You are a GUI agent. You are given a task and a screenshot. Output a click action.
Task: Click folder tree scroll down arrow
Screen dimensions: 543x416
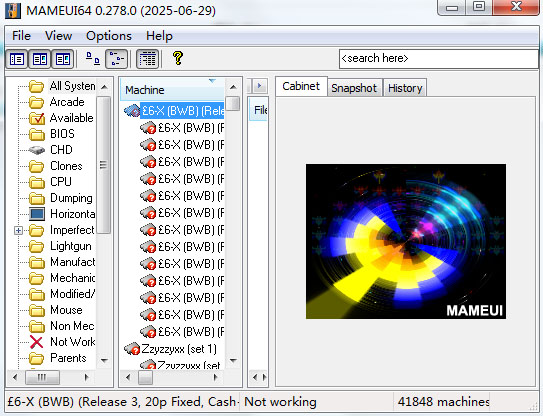pos(104,361)
